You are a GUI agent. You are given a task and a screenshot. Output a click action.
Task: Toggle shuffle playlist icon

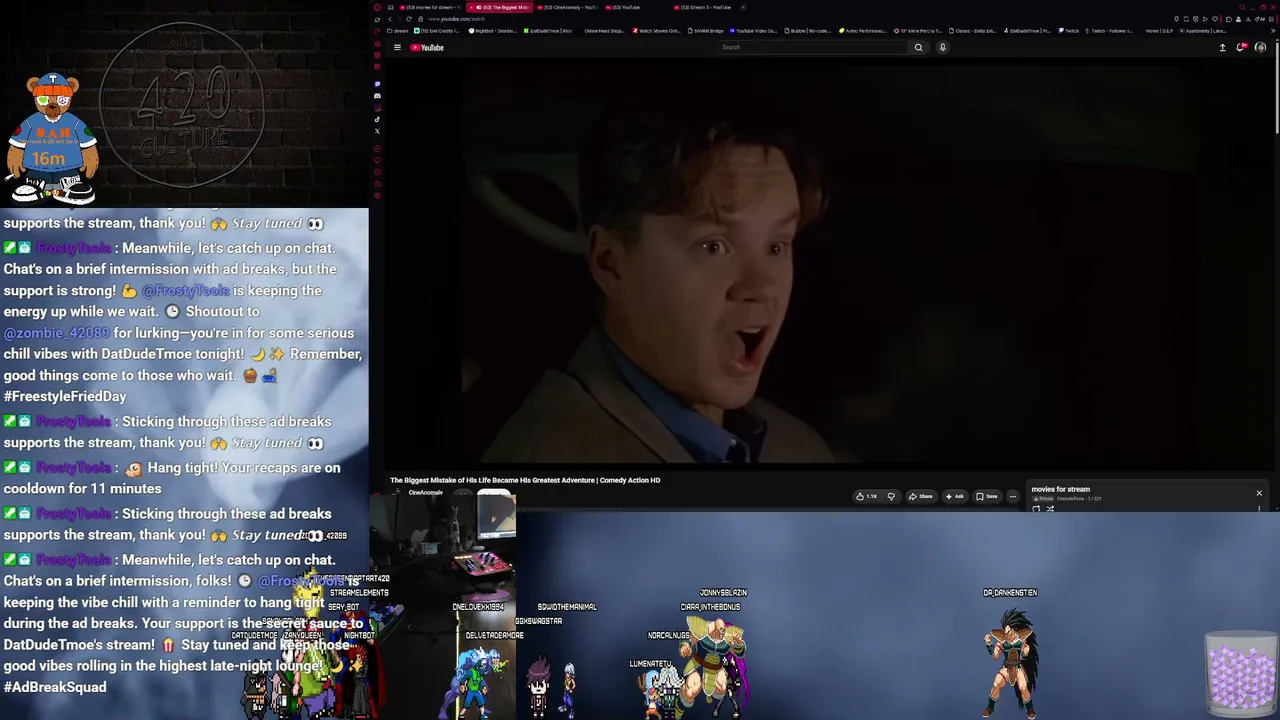[1050, 509]
